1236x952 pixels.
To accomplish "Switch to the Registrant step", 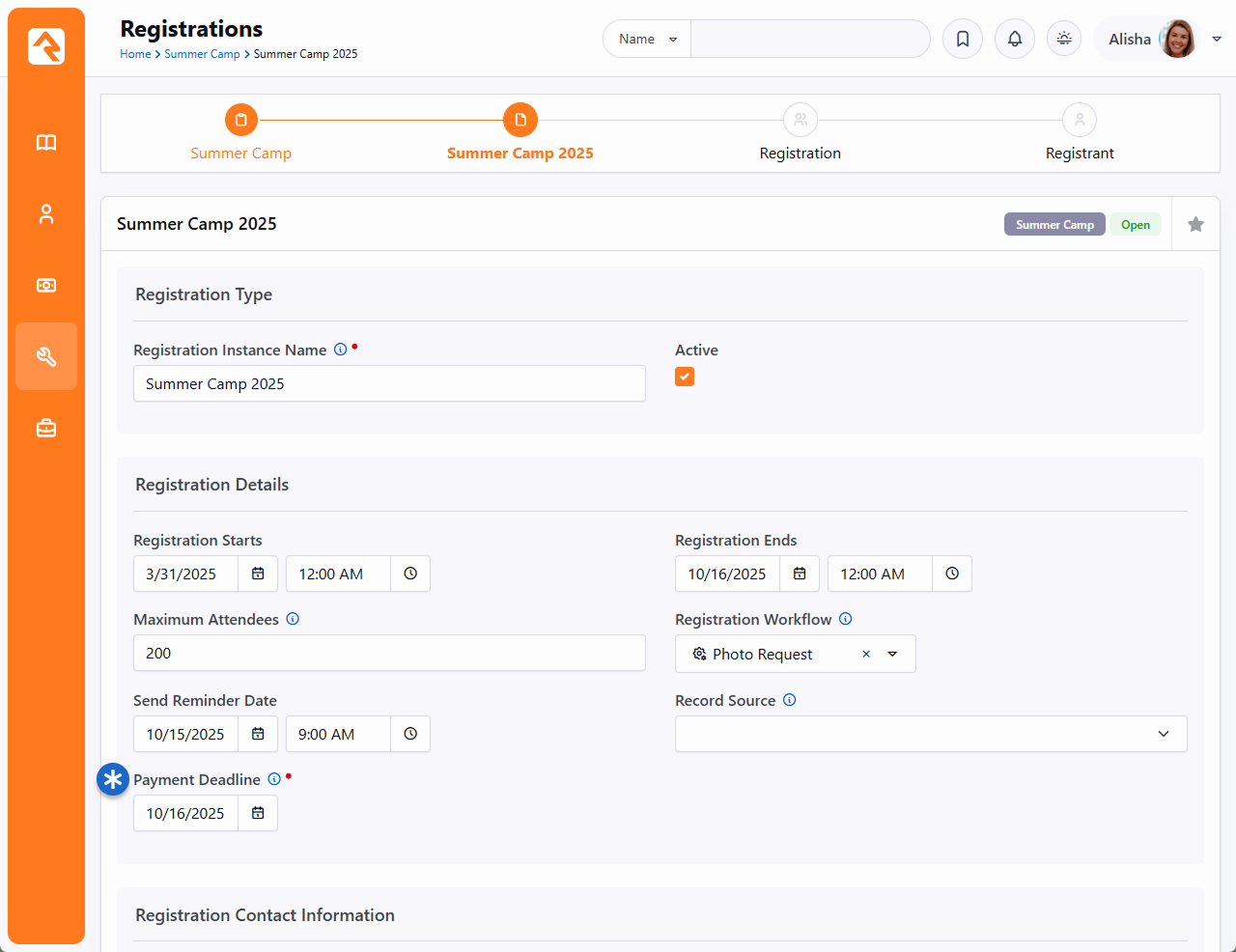I will click(x=1080, y=121).
